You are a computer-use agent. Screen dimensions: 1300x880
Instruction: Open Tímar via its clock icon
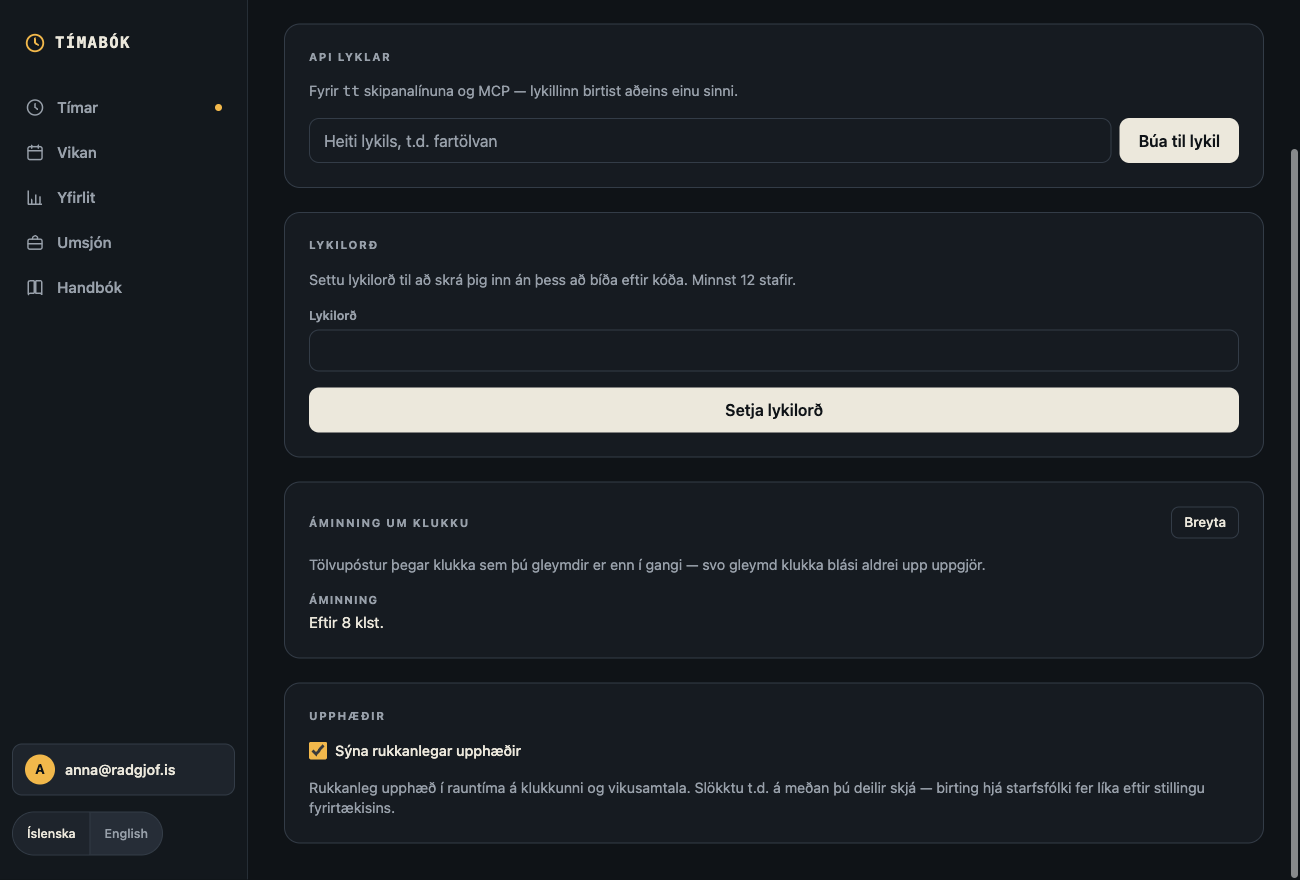[x=35, y=107]
